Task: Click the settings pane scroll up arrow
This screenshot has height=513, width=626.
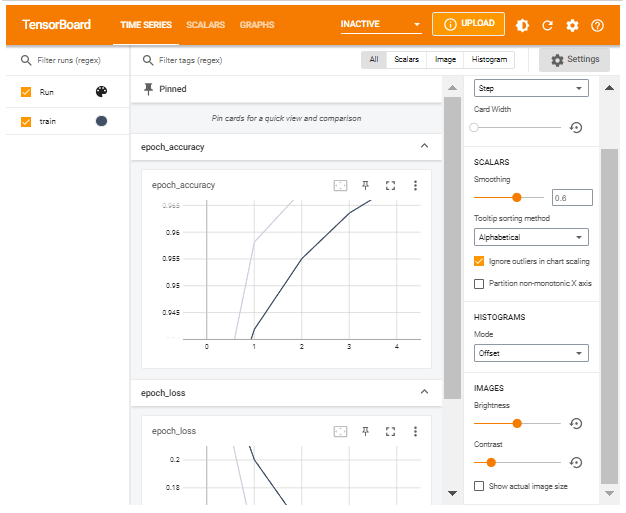Action: [609, 88]
